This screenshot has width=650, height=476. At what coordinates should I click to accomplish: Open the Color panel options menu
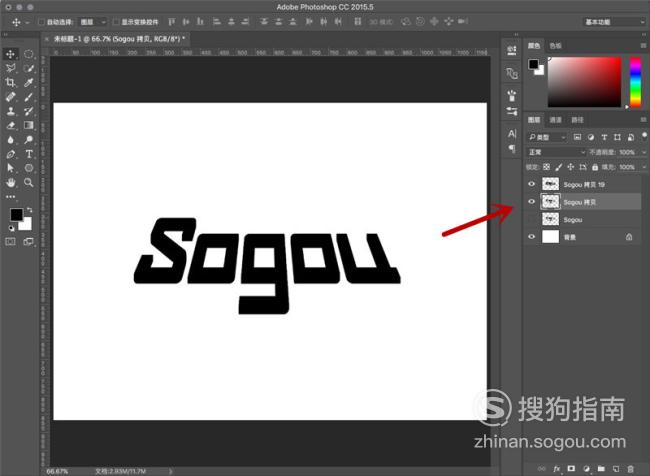pos(643,45)
